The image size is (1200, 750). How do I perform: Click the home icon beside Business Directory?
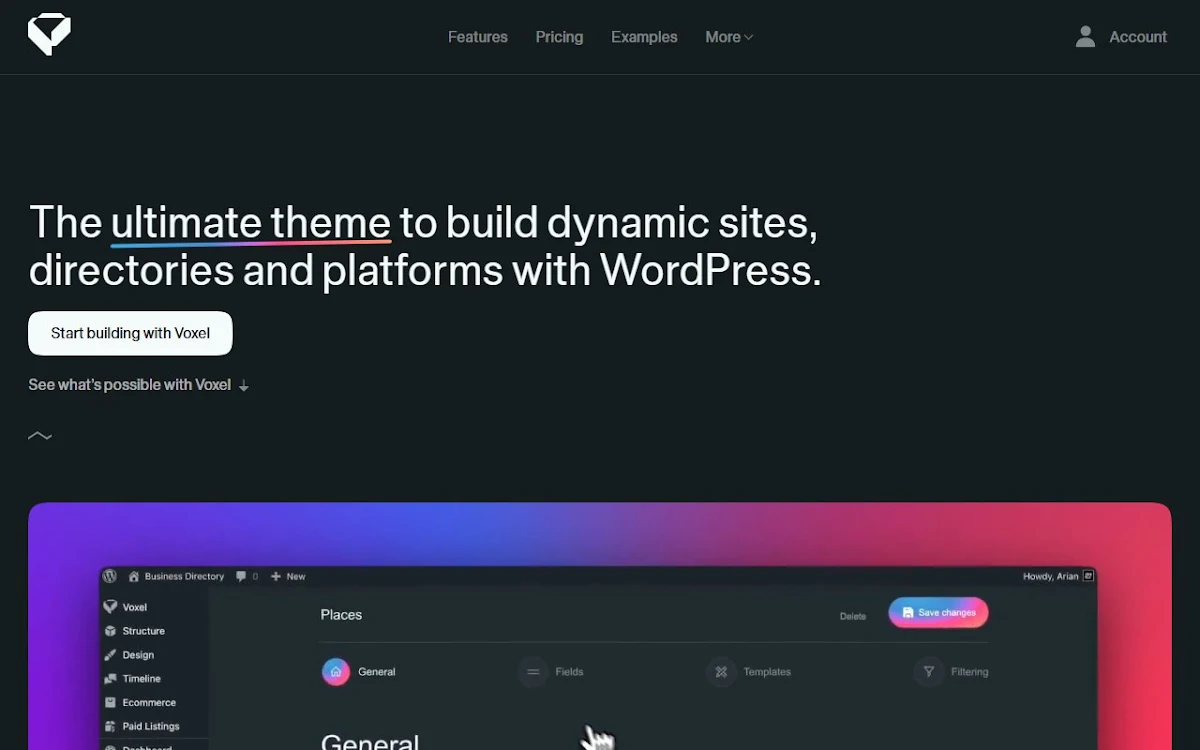(x=134, y=576)
